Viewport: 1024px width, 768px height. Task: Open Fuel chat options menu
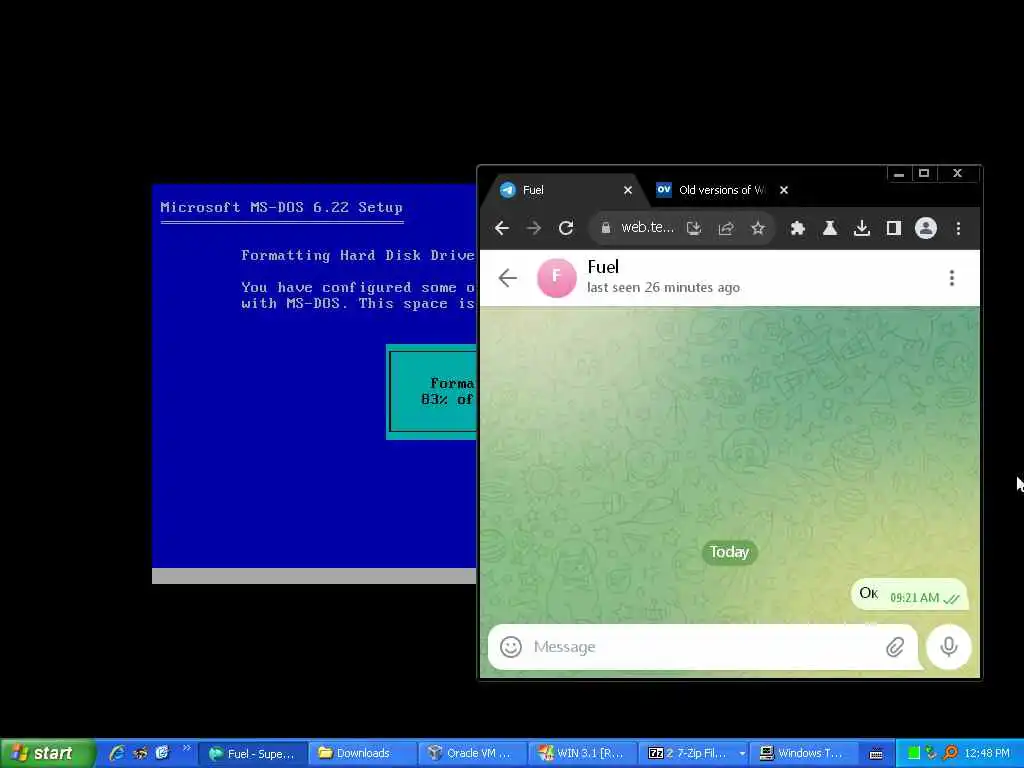pyautogui.click(x=952, y=278)
